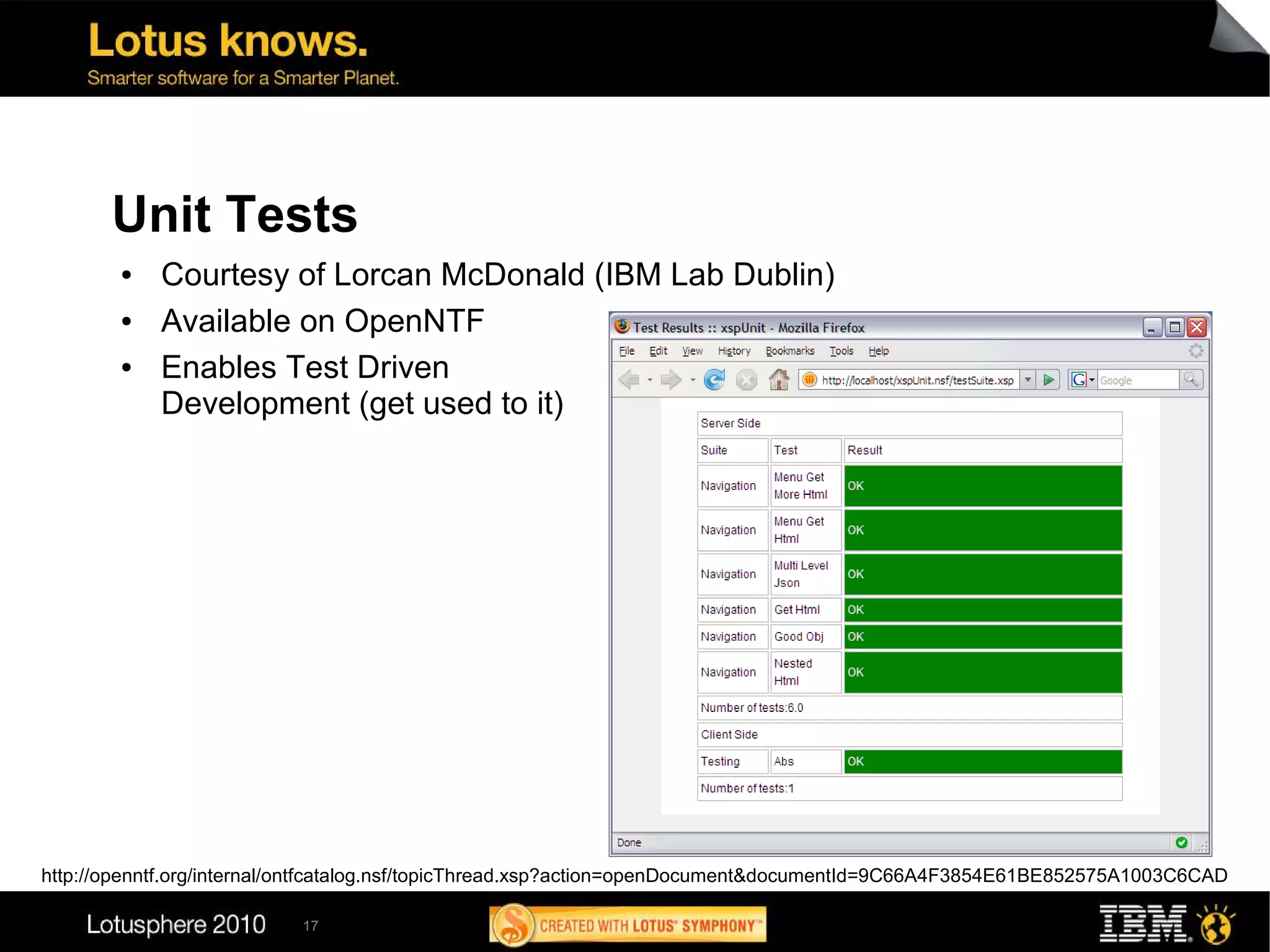This screenshot has height=952, width=1270.
Task: Open the Forward history dropdown arrow
Action: pos(692,380)
